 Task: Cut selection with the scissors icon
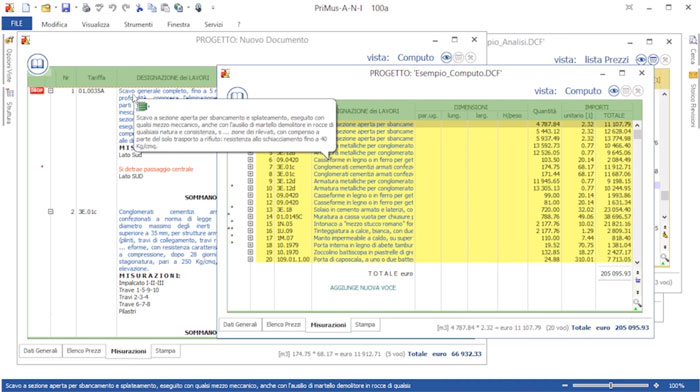tap(139, 8)
